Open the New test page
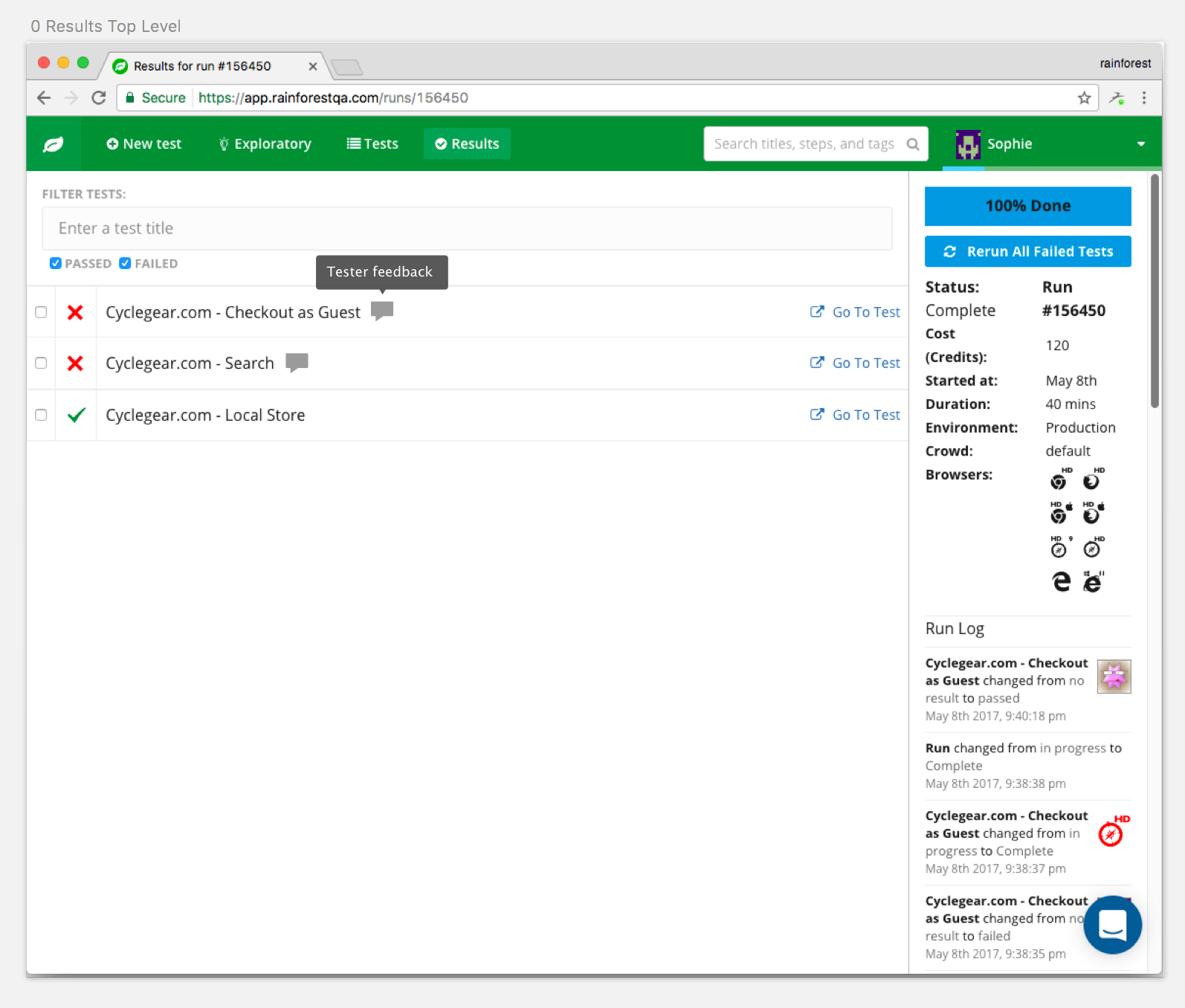This screenshot has width=1185, height=1008. pyautogui.click(x=143, y=144)
